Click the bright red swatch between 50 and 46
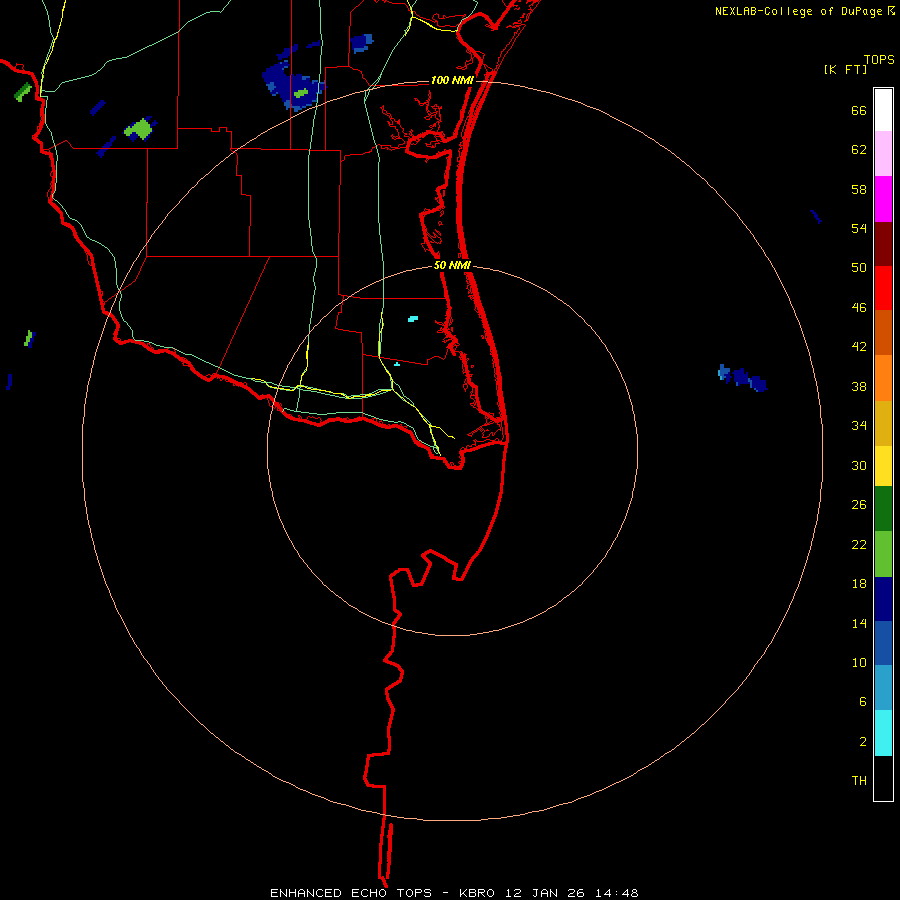Image resolution: width=900 pixels, height=900 pixels. (883, 288)
